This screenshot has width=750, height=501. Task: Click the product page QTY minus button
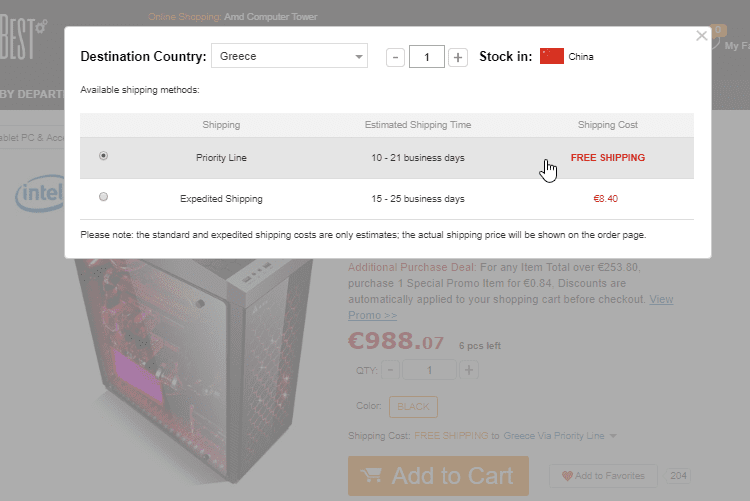coord(390,370)
